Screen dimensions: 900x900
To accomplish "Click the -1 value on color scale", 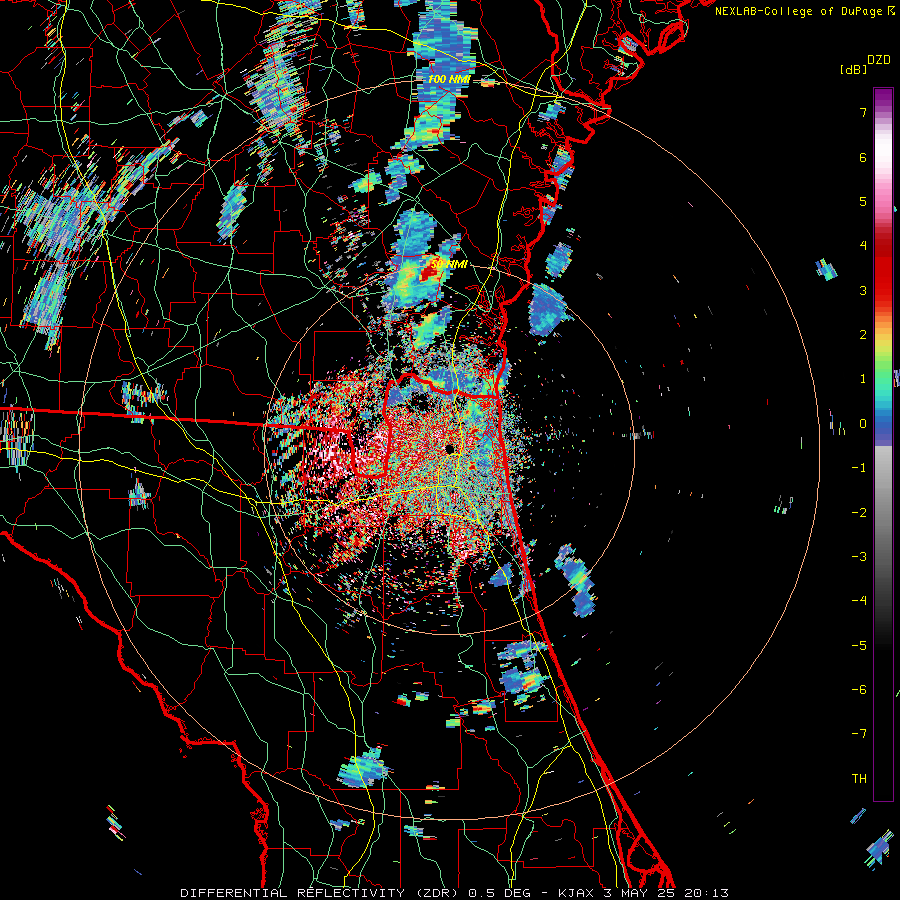I will (x=859, y=468).
